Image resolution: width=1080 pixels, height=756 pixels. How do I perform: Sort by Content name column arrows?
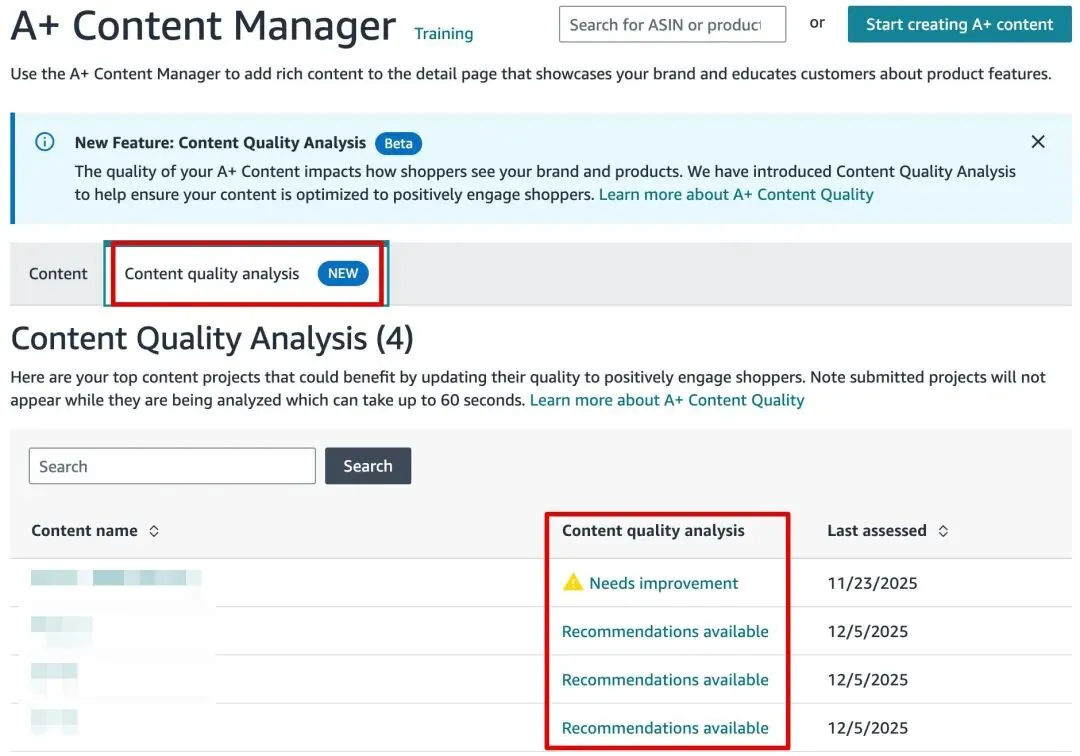click(x=154, y=531)
